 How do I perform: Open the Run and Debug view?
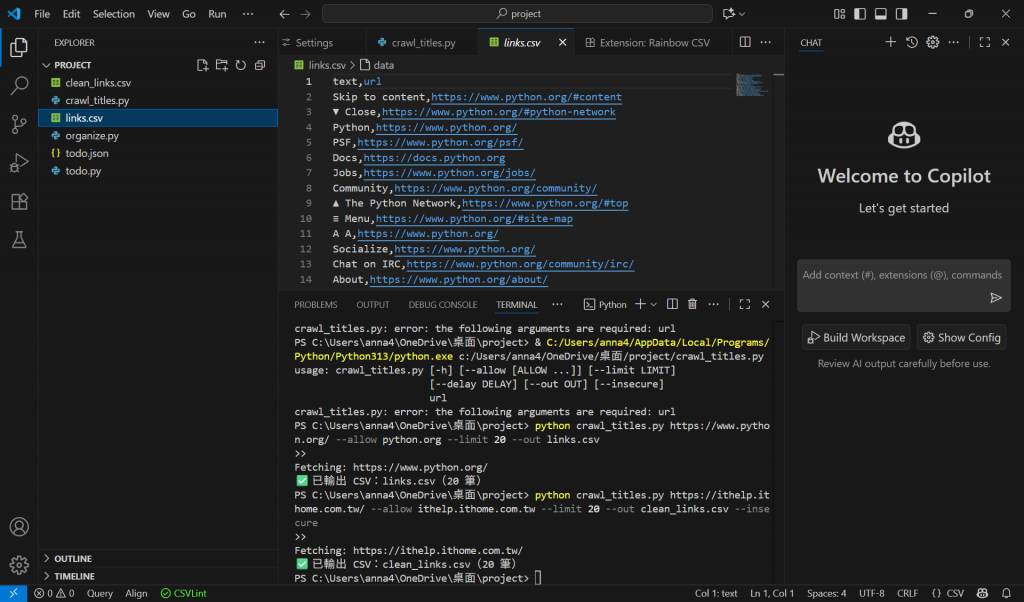point(19,163)
